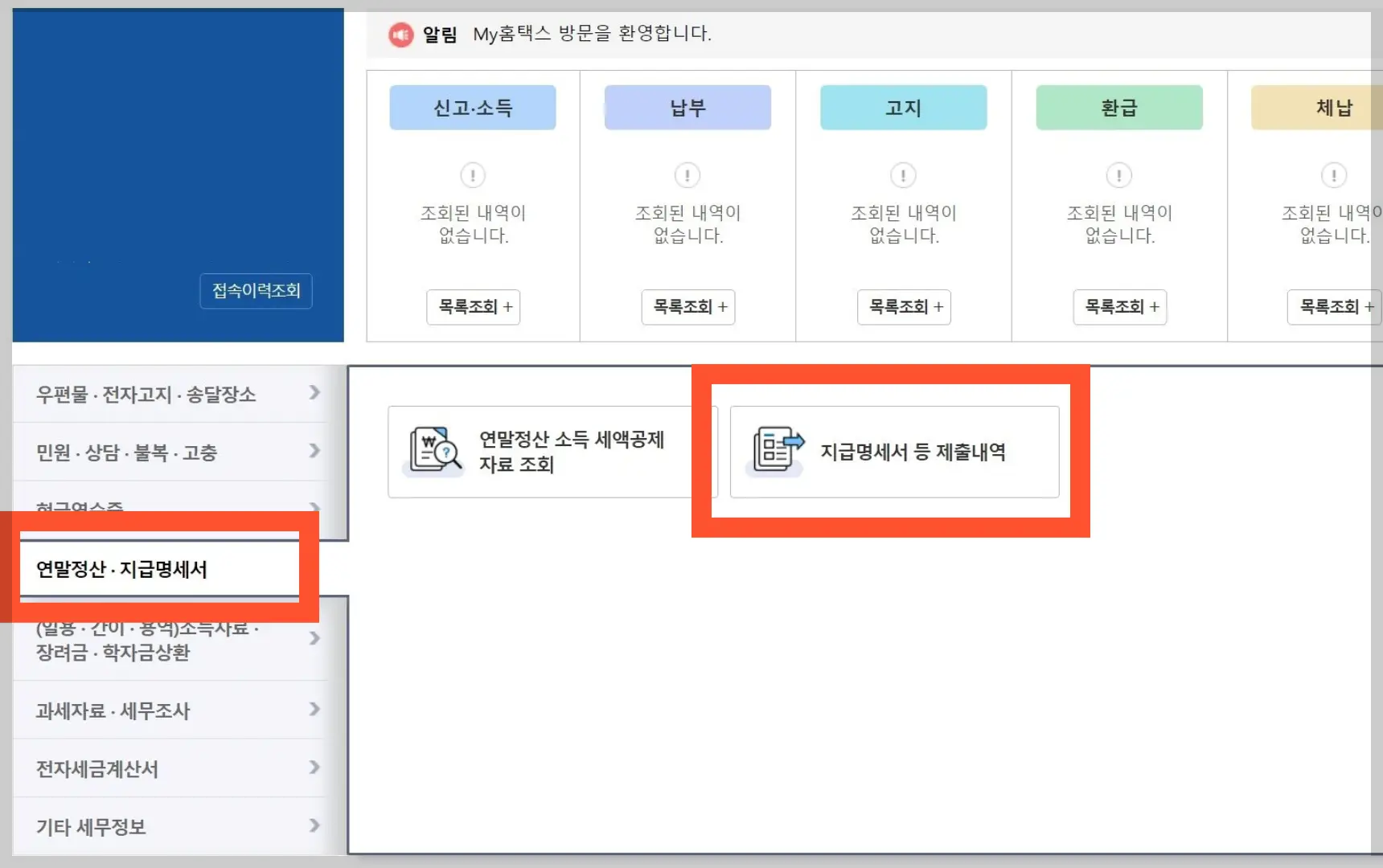This screenshot has width=1383, height=868.
Task: Expand the 우편물·전자고지·송달장소 menu
Action: pyautogui.click(x=314, y=393)
